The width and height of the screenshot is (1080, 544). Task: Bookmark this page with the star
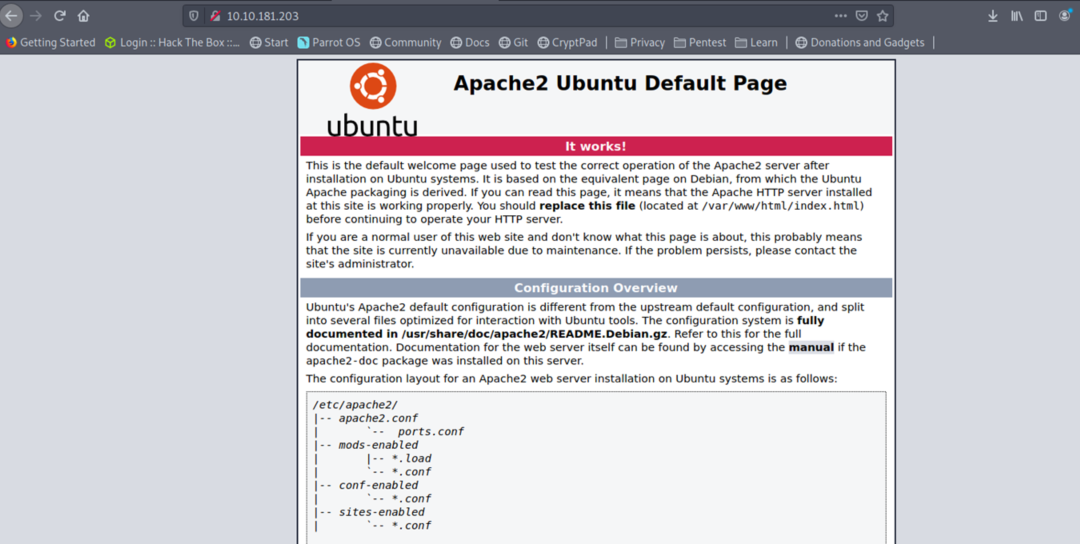click(882, 15)
